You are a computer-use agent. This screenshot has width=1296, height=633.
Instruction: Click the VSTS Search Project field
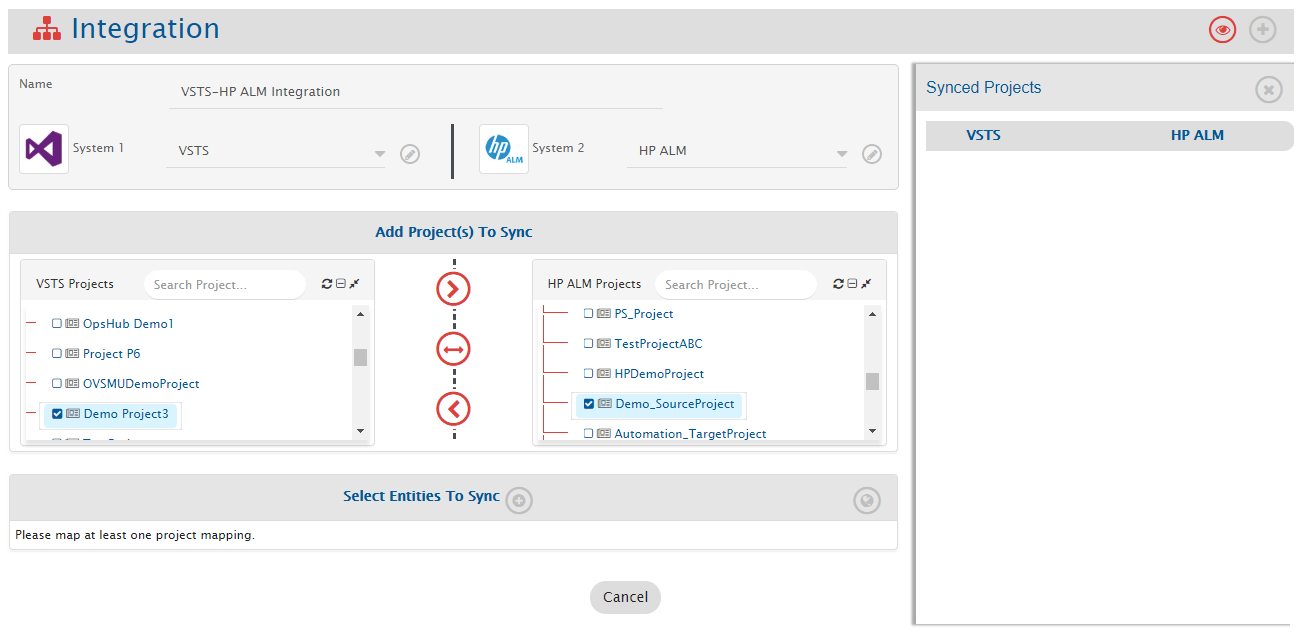[x=224, y=285]
